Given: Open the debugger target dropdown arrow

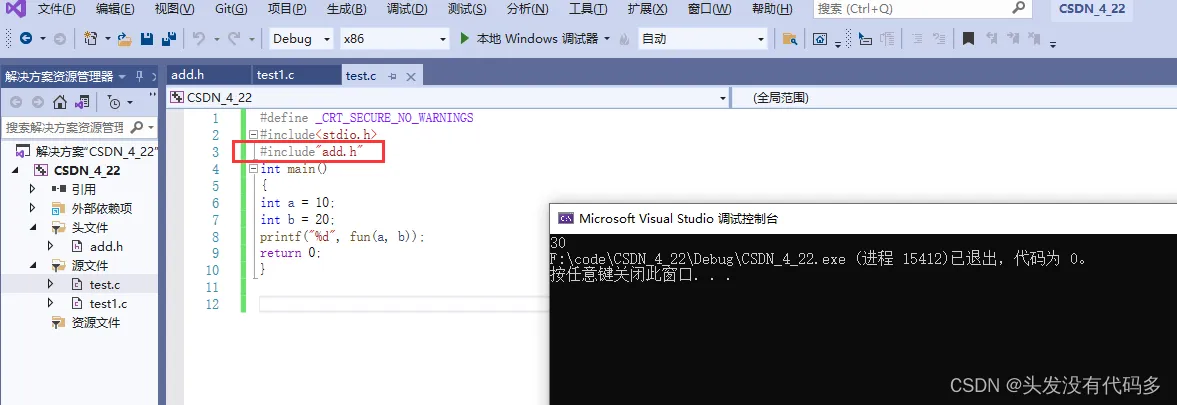Looking at the screenshot, I should [607, 38].
